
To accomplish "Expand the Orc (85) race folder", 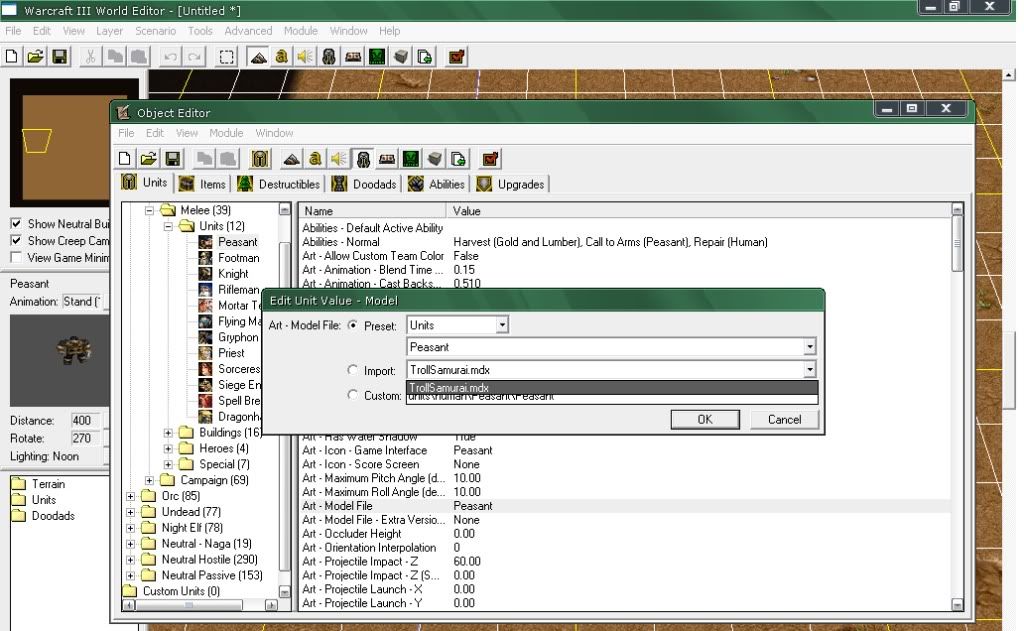I will (131, 496).
